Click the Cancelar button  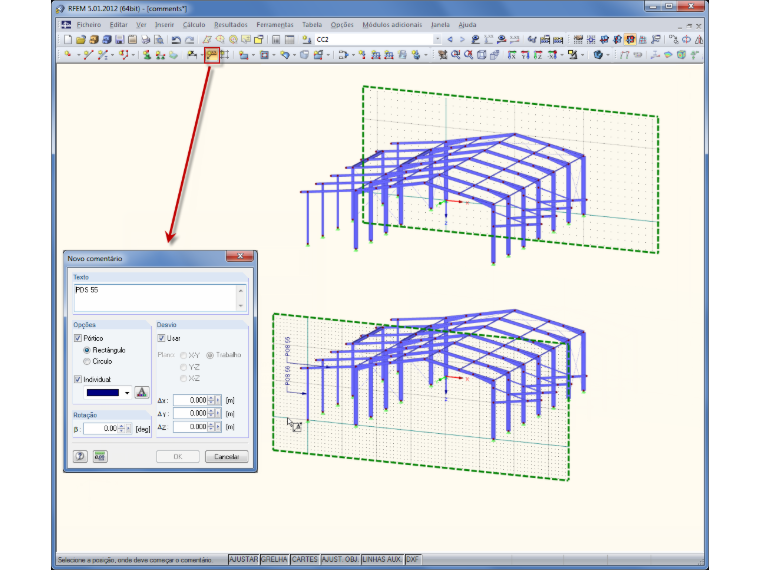(226, 457)
